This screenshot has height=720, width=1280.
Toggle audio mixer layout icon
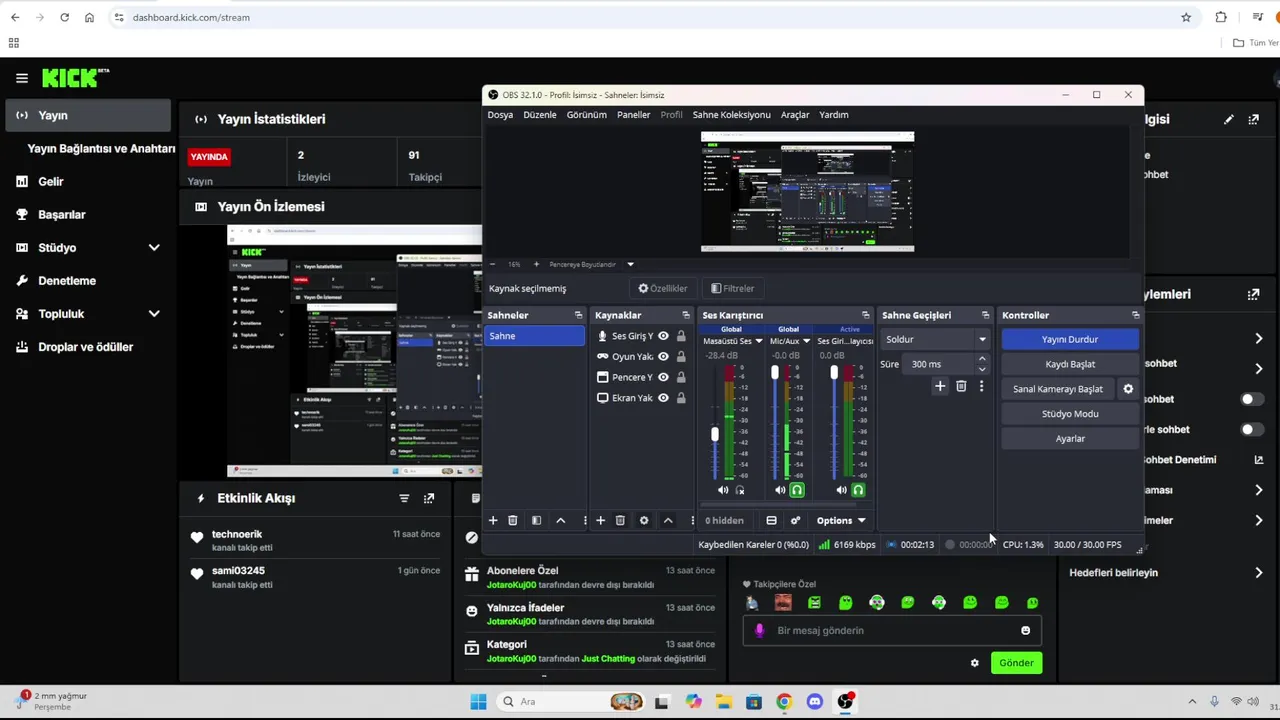tap(771, 520)
